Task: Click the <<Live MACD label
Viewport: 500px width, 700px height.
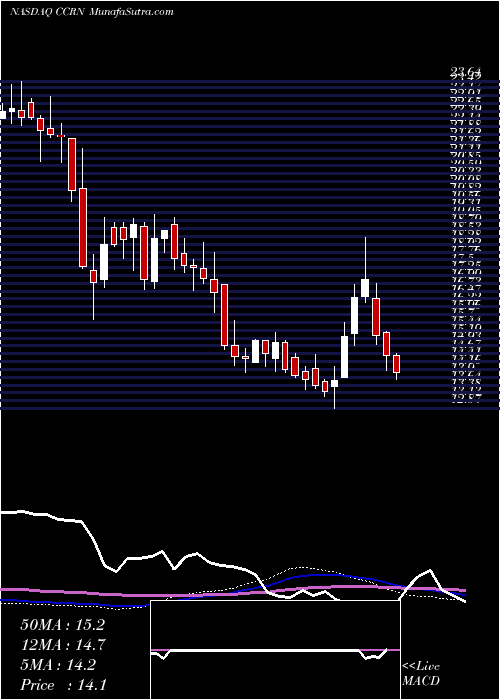Action: click(421, 674)
